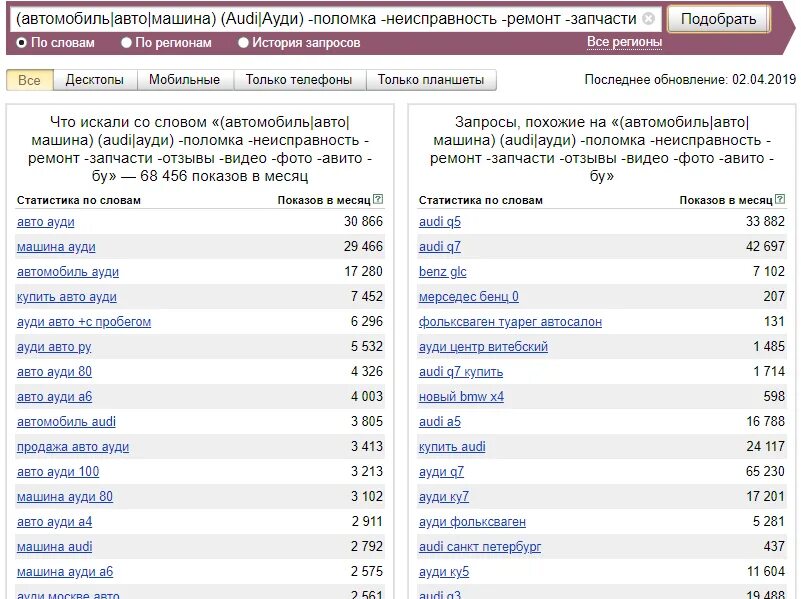The height and width of the screenshot is (599, 801).
Task: Click the 30 866 impressions value
Action: 363,222
